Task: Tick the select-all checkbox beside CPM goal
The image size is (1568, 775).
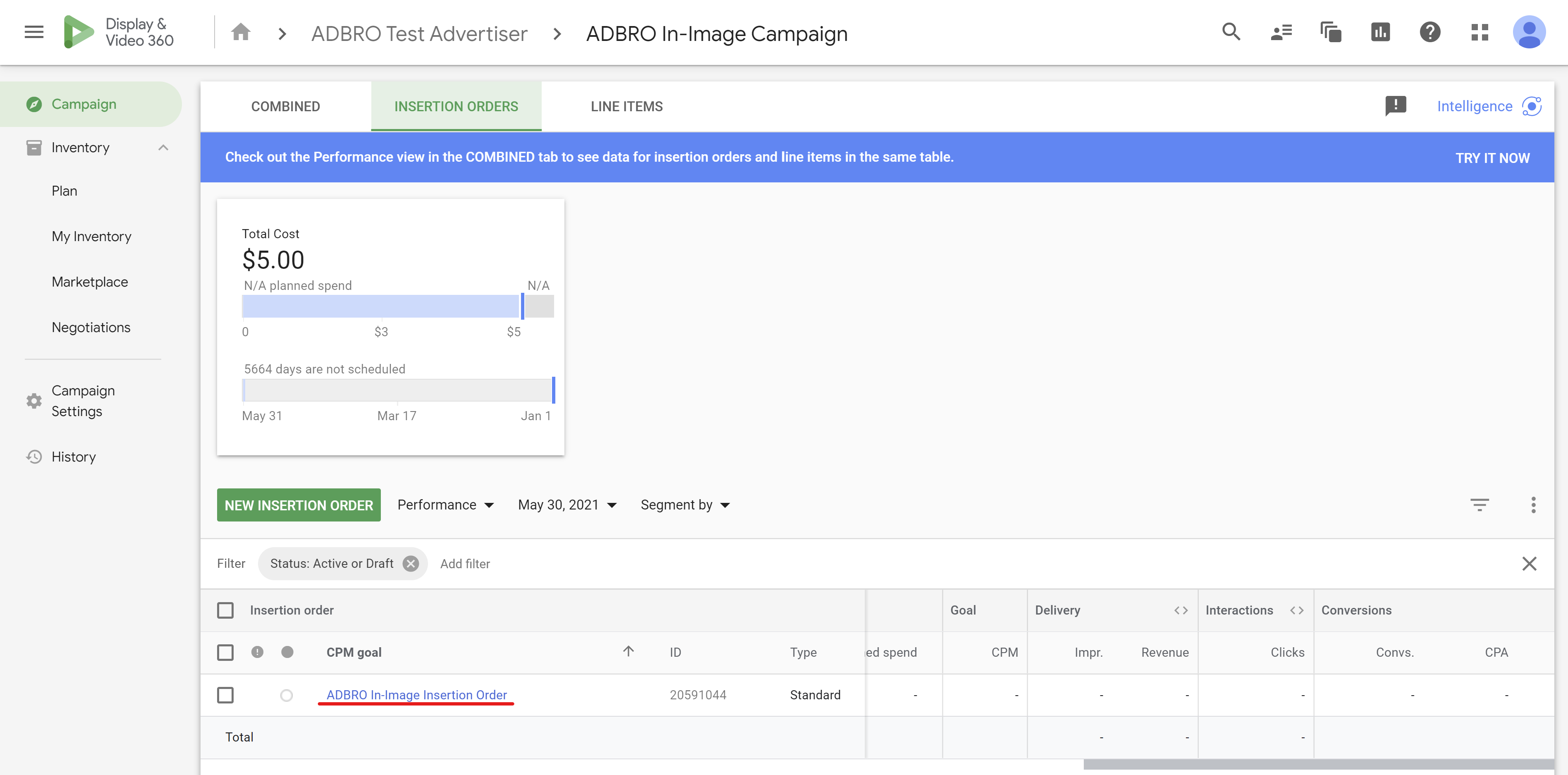Action: click(x=225, y=653)
